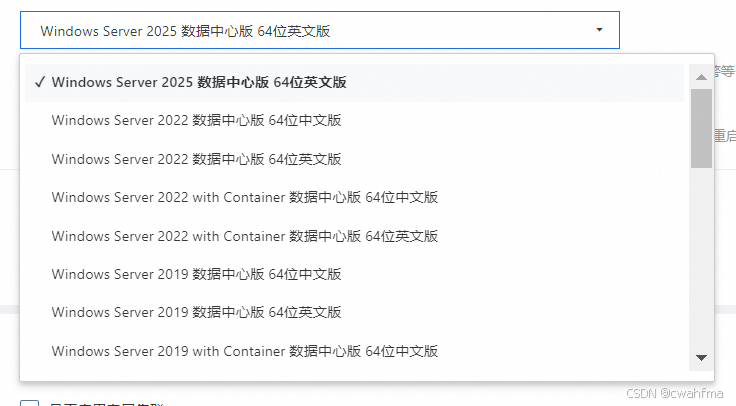Image resolution: width=736 pixels, height=406 pixels.
Task: Click the cut-off 等 text beside the scroll up arrow
Action: (x=725, y=71)
